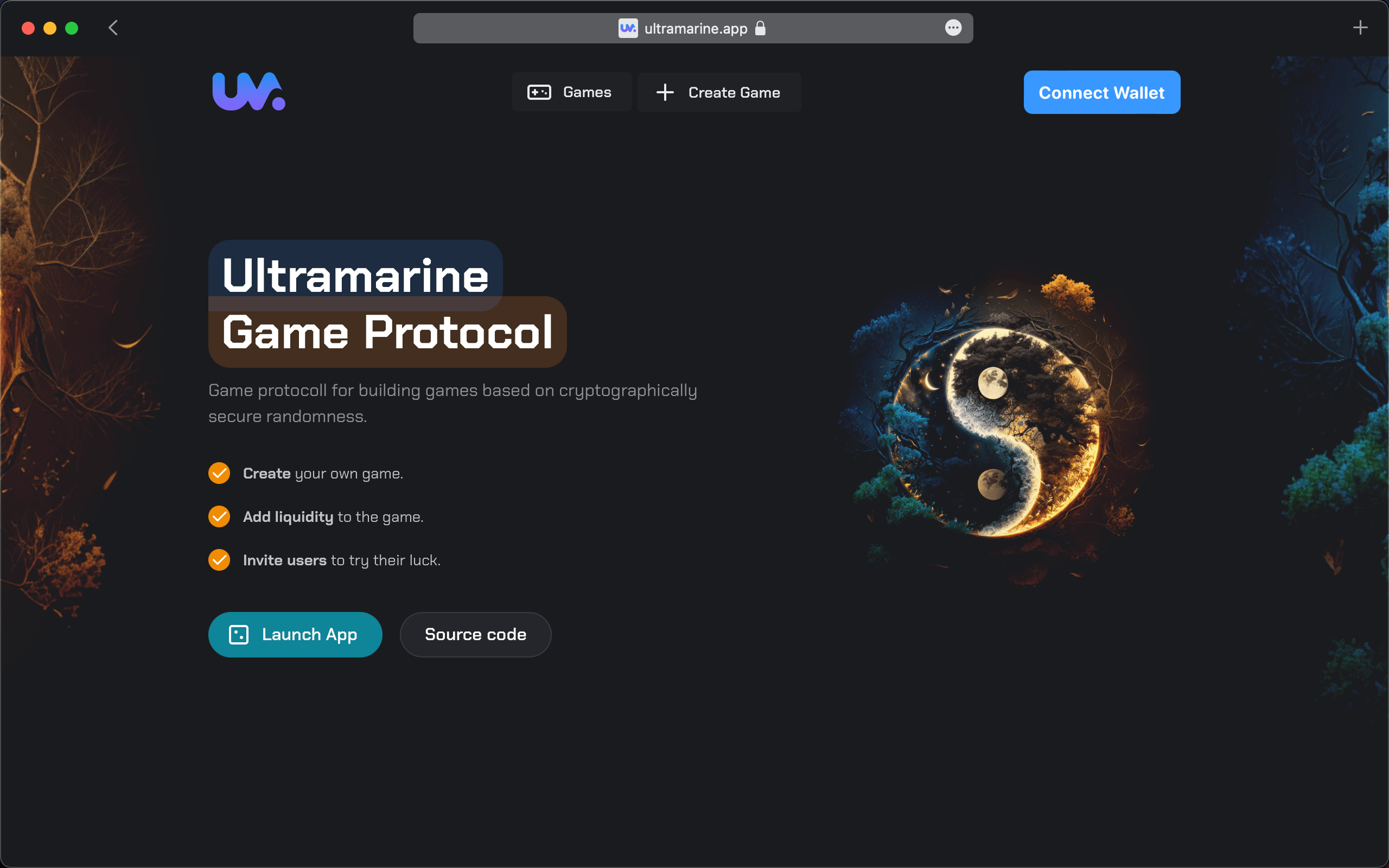Click the Ultramarine logo in header
The height and width of the screenshot is (868, 1389).
(x=248, y=92)
